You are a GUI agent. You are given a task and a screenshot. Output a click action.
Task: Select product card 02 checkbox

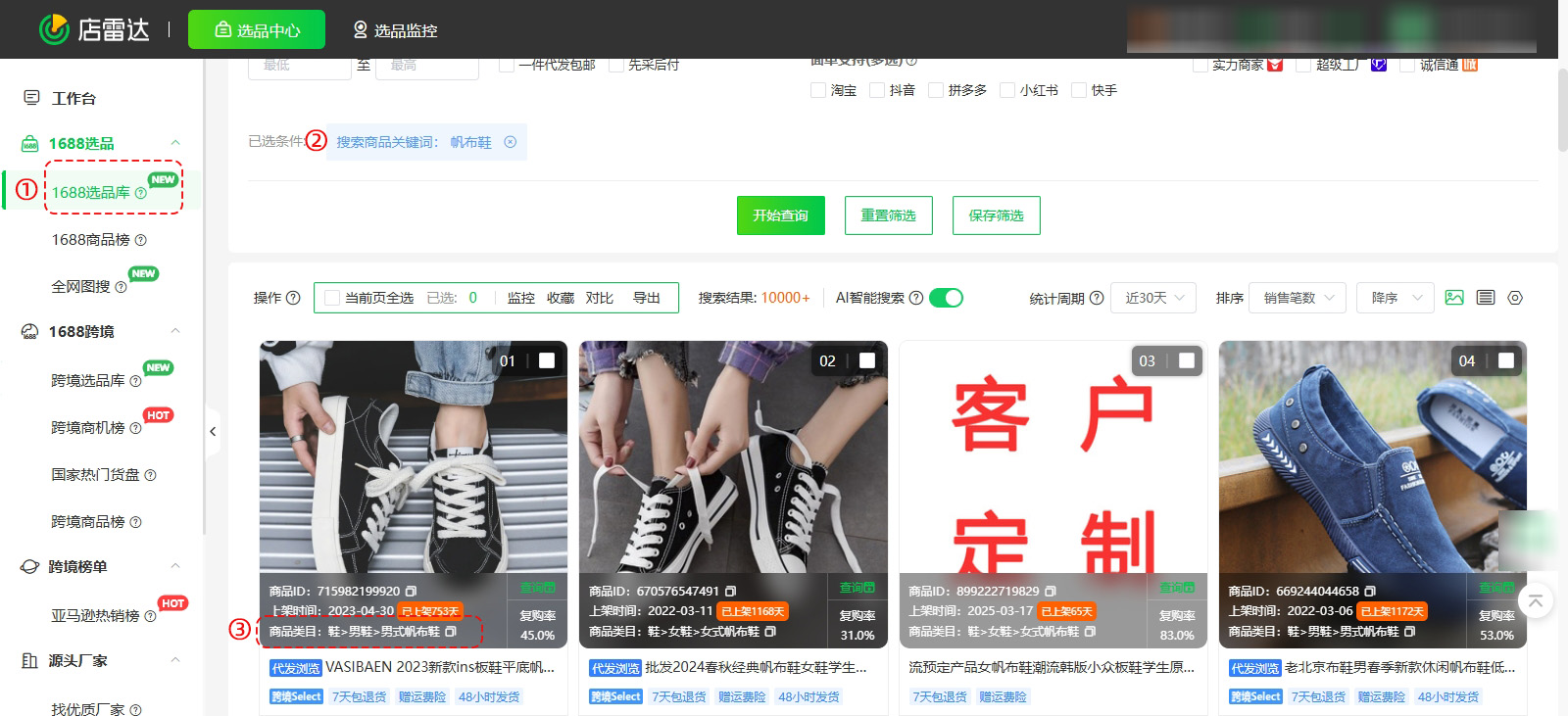click(x=867, y=360)
